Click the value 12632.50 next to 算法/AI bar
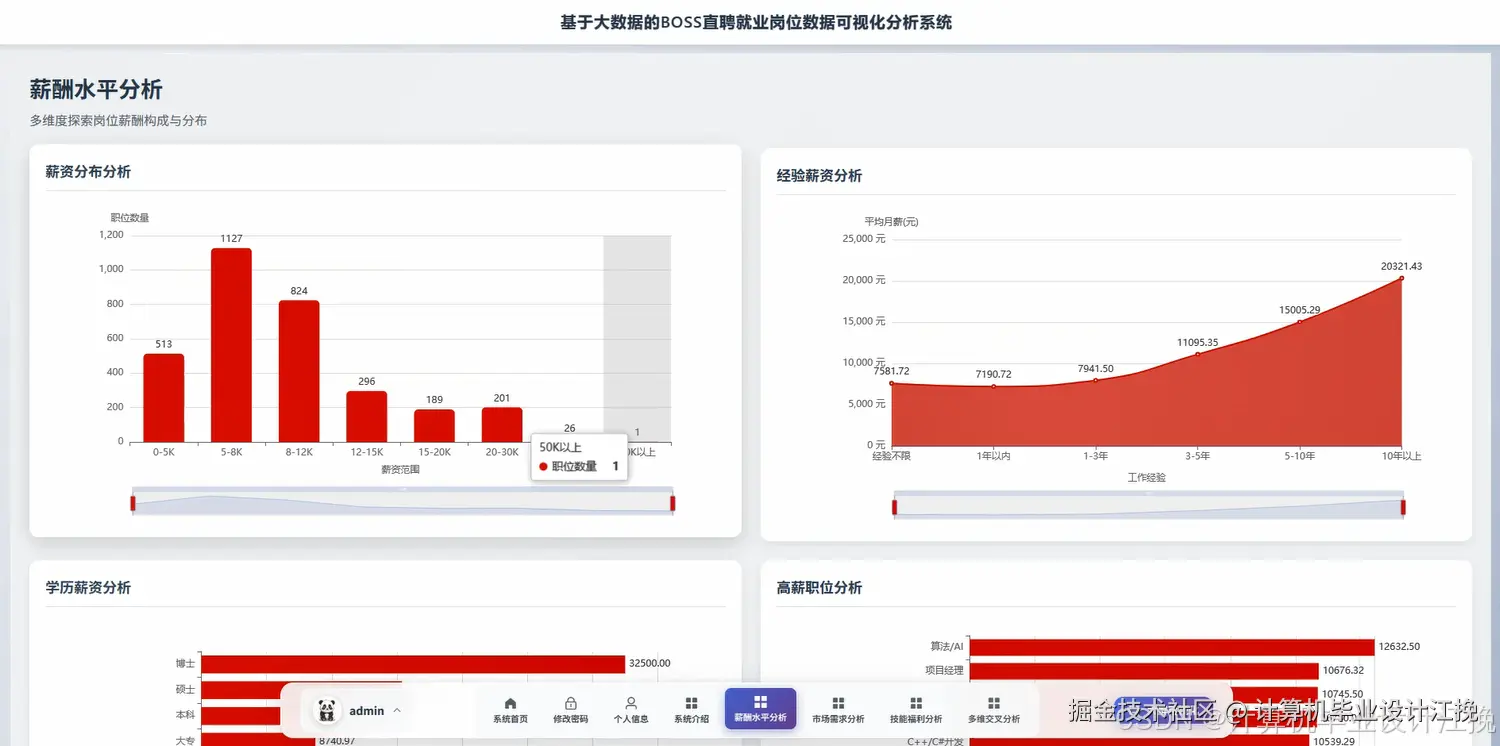 1400,647
